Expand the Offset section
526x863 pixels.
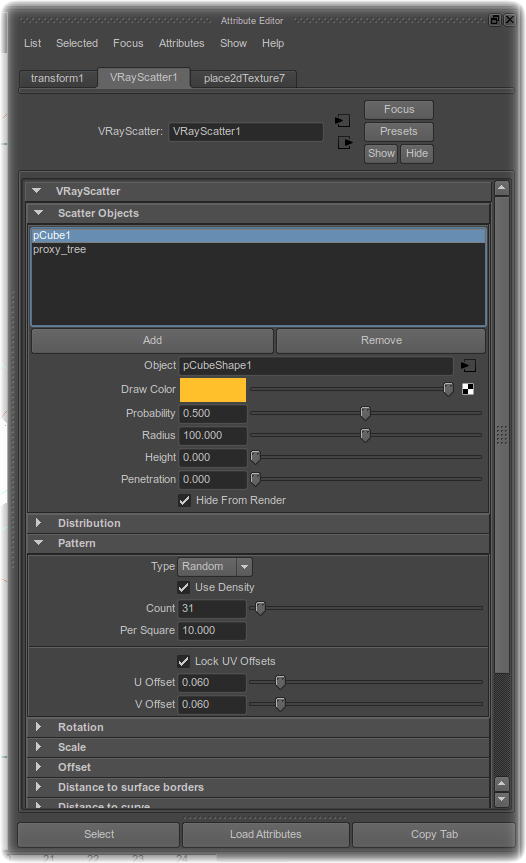[x=39, y=767]
